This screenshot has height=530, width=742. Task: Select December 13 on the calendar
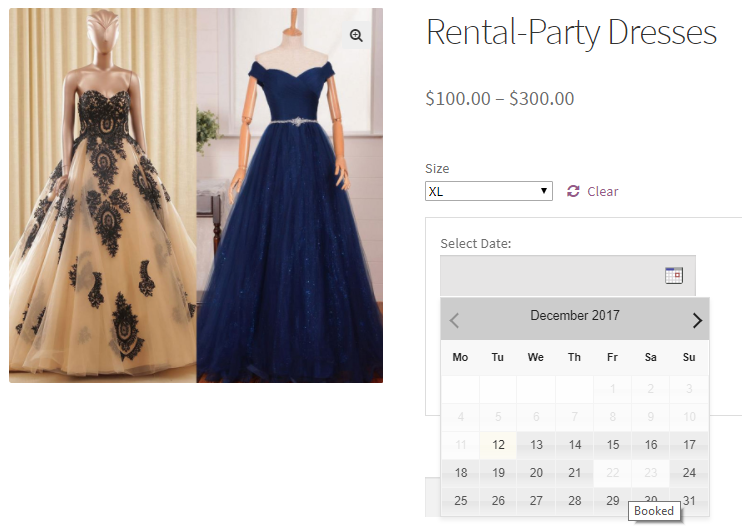[x=536, y=445]
